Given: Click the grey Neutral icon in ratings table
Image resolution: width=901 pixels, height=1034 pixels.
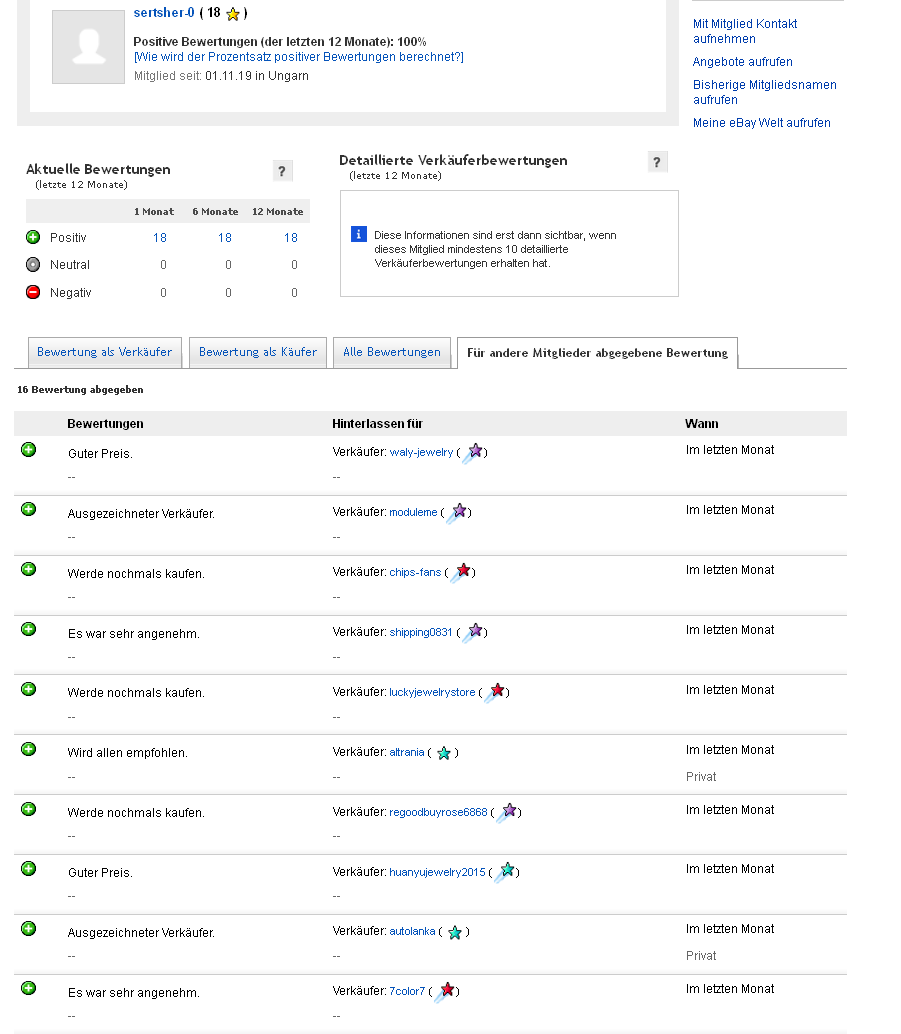Looking at the screenshot, I should click(33, 264).
